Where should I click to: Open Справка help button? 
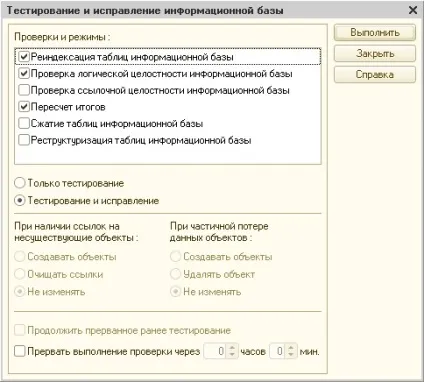tap(375, 74)
